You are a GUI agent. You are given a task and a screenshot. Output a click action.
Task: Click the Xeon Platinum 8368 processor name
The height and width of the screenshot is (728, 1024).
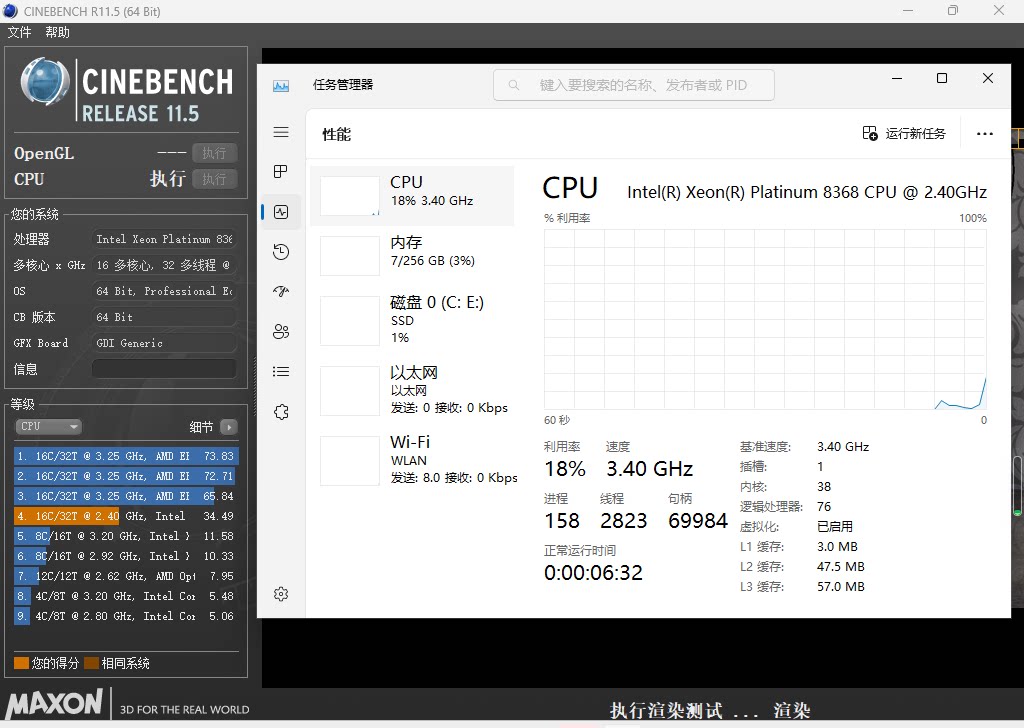807,192
